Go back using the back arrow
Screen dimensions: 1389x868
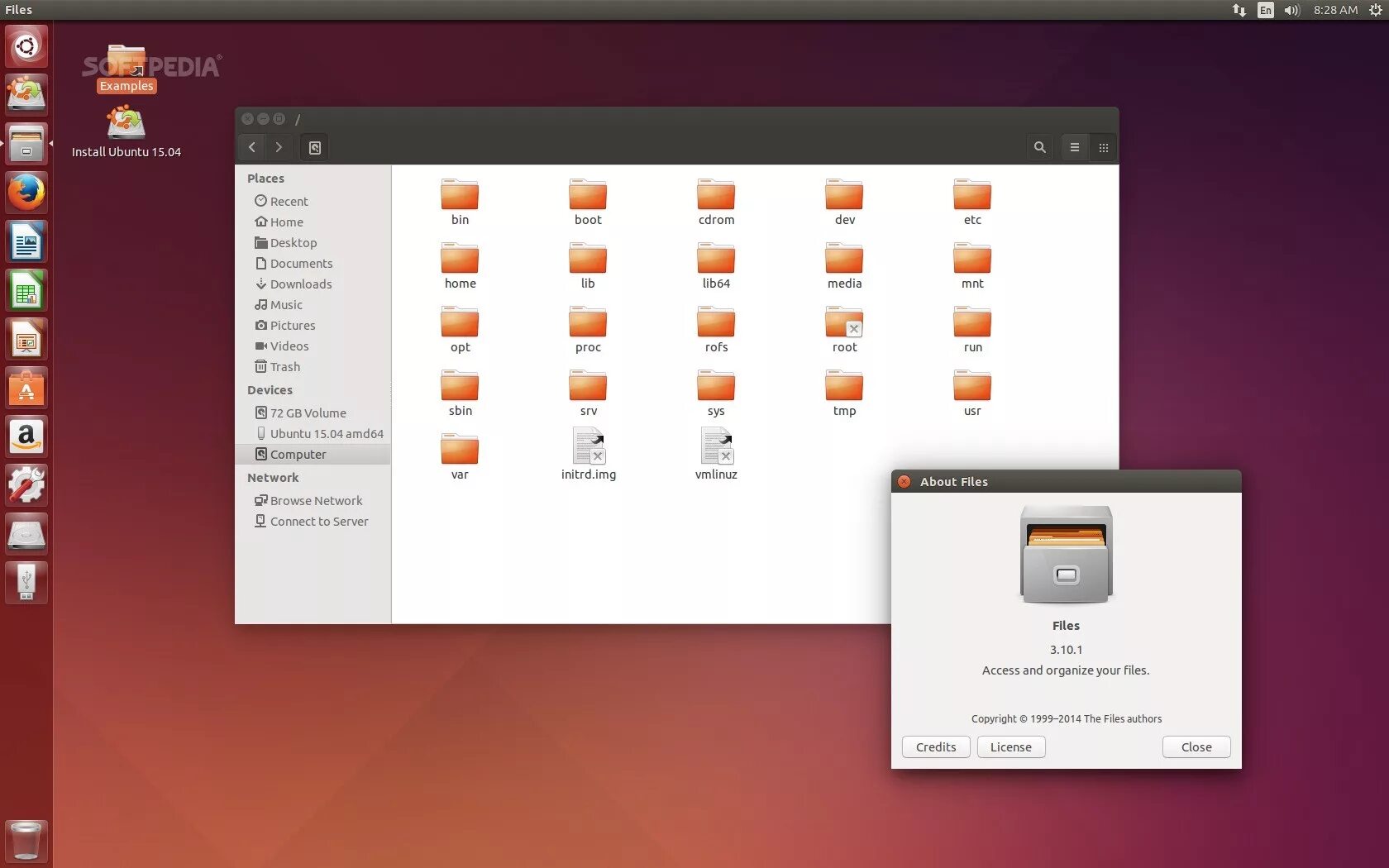pos(252,147)
